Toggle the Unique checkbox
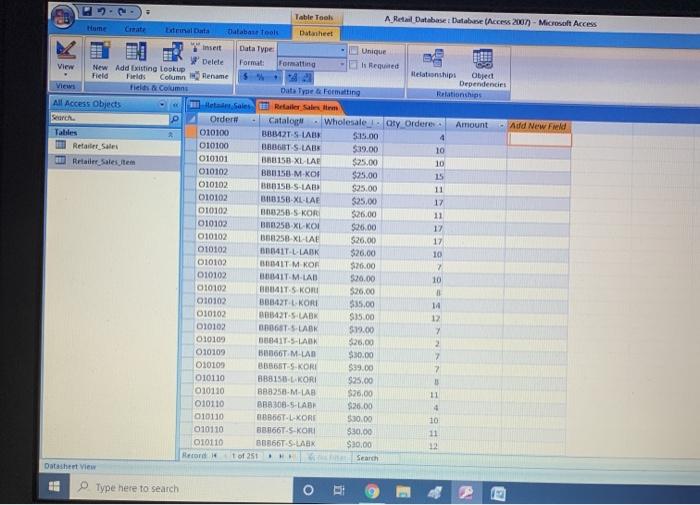 tap(354, 50)
